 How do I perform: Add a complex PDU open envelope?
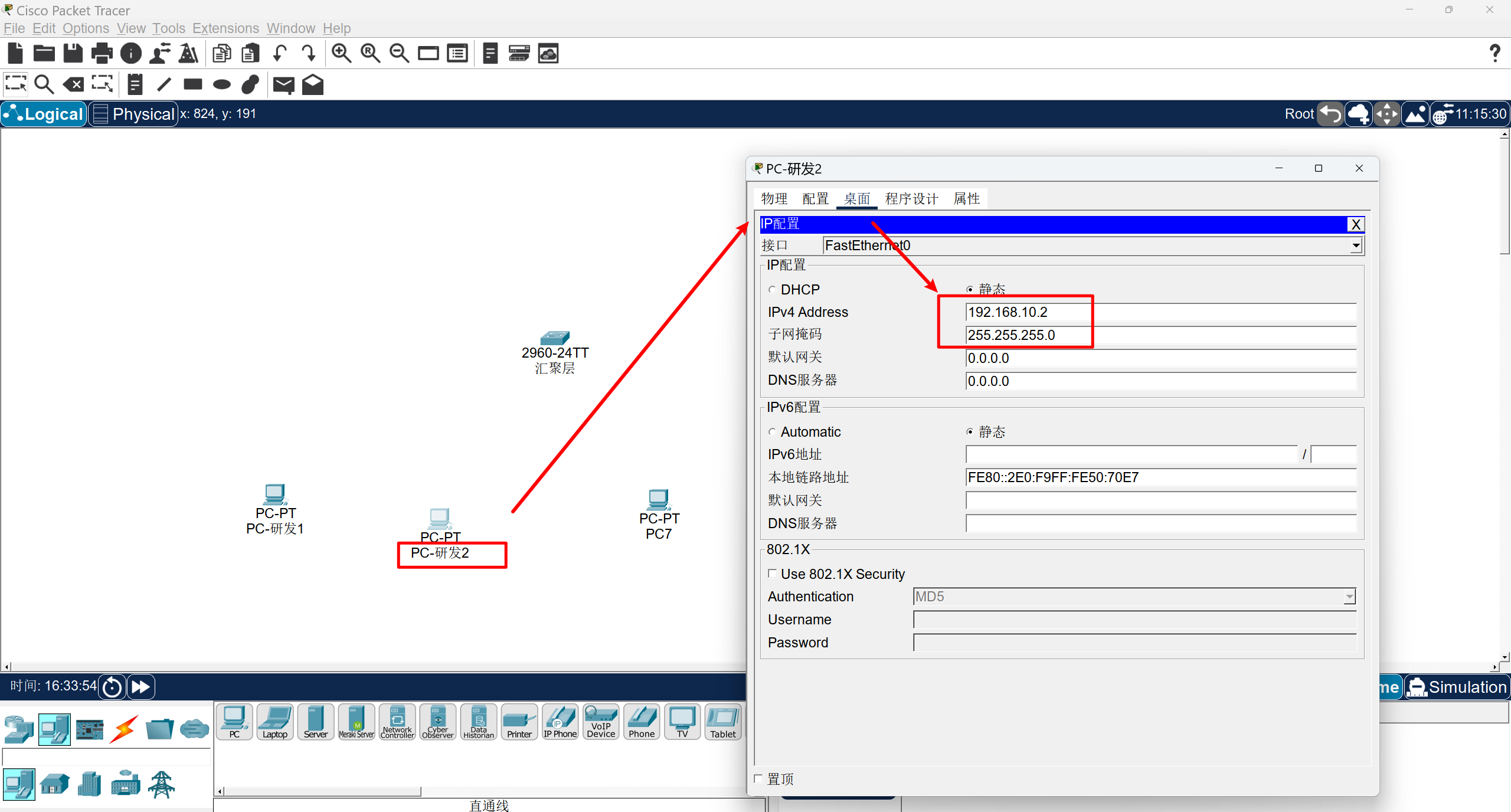coord(313,84)
